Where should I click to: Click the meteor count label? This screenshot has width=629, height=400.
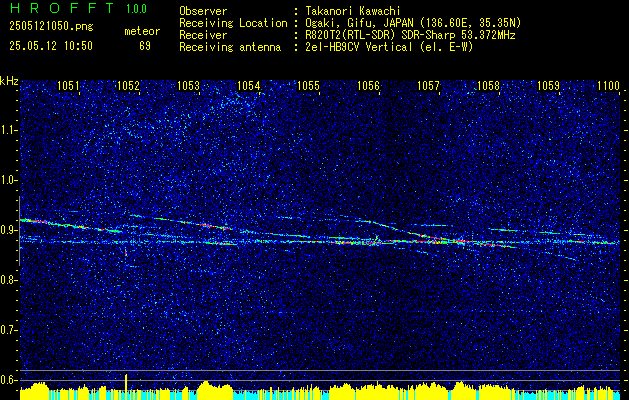pos(142,31)
